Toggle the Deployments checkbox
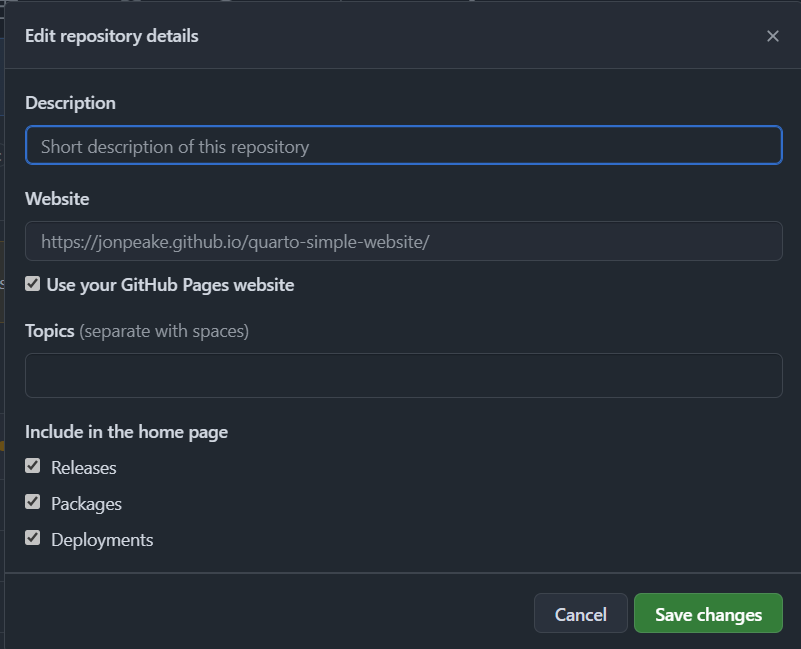 pos(33,538)
